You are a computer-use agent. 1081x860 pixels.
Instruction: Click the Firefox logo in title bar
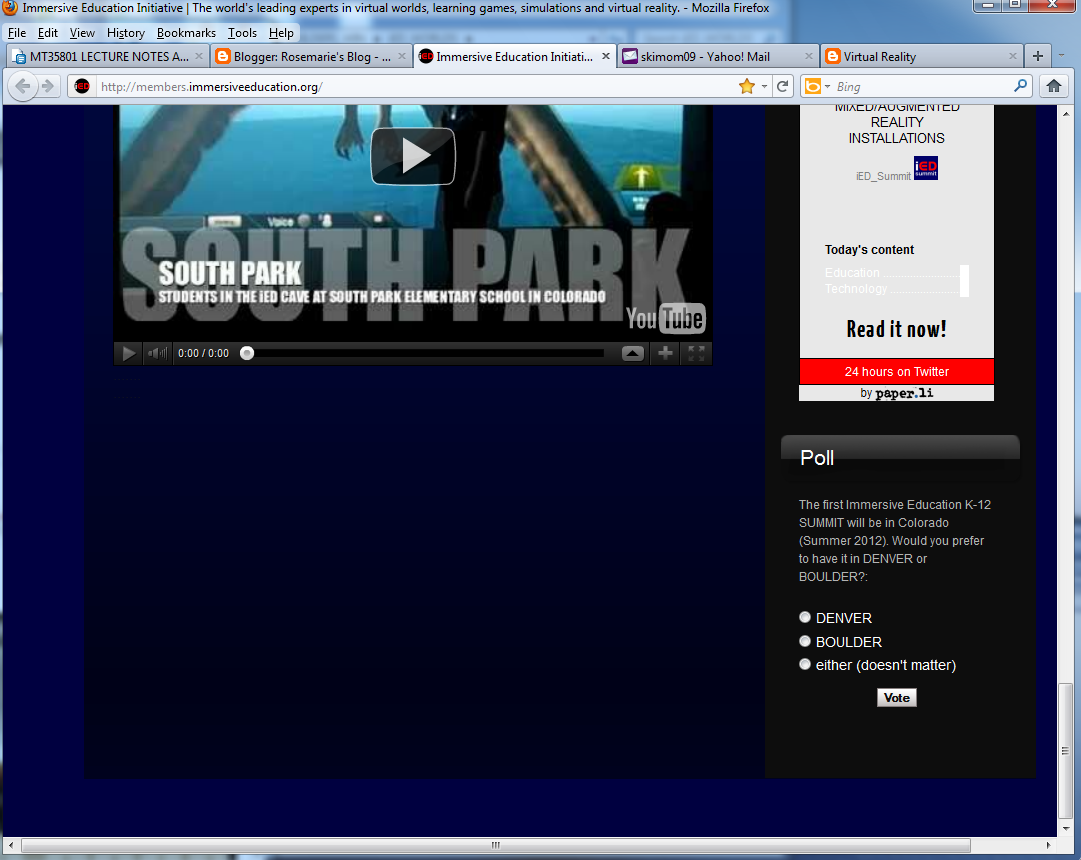(x=10, y=8)
